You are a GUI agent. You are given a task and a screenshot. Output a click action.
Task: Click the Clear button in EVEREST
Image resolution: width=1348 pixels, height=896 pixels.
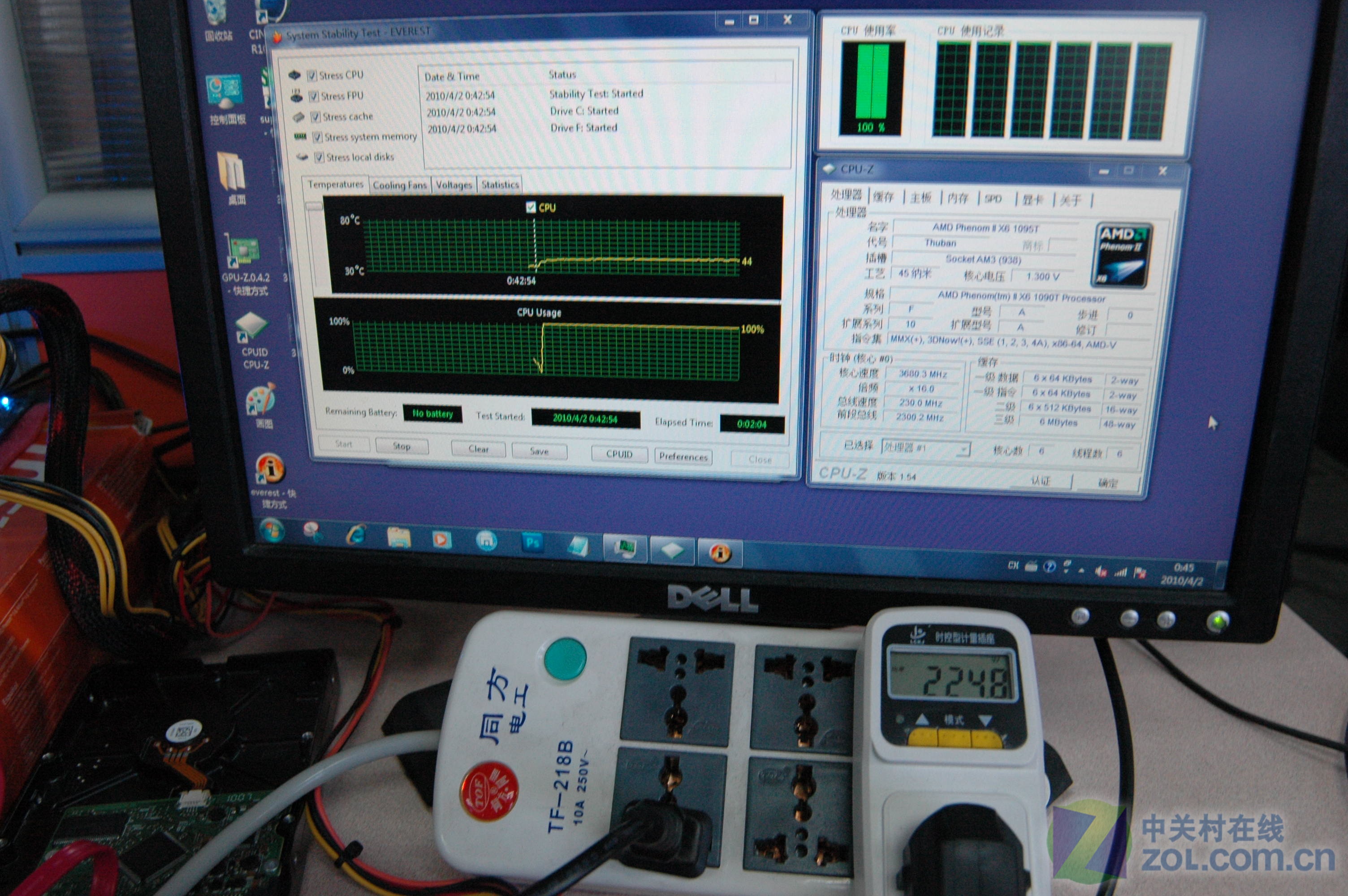tap(478, 449)
